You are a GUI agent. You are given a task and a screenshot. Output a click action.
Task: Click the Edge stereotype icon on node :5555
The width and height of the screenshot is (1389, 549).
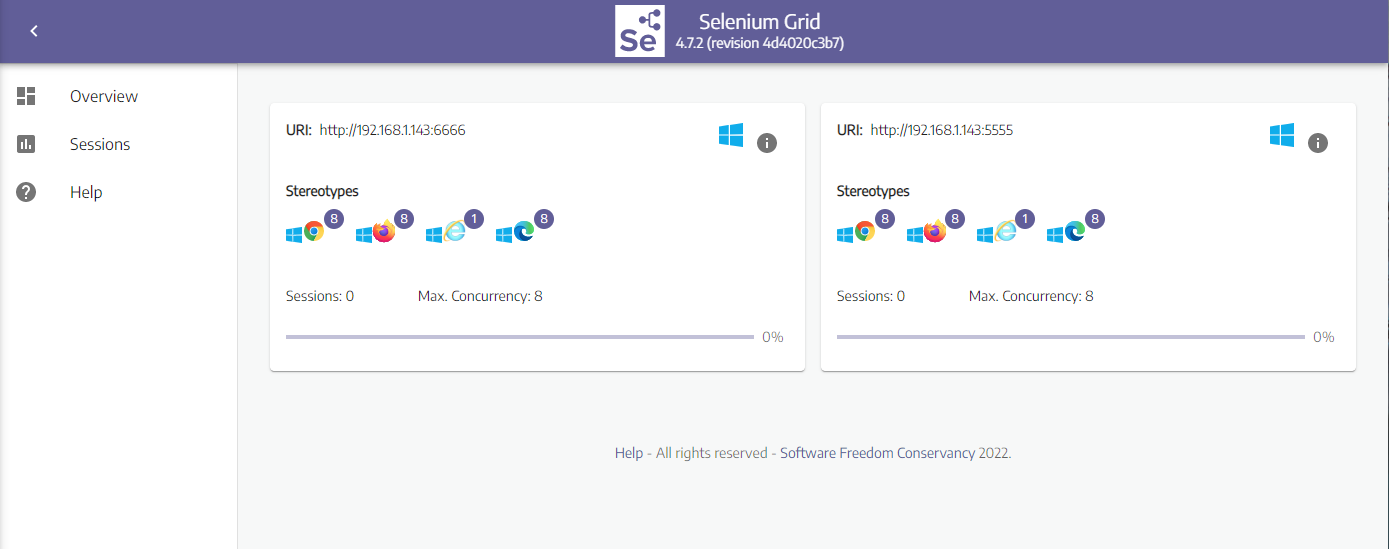point(1075,232)
